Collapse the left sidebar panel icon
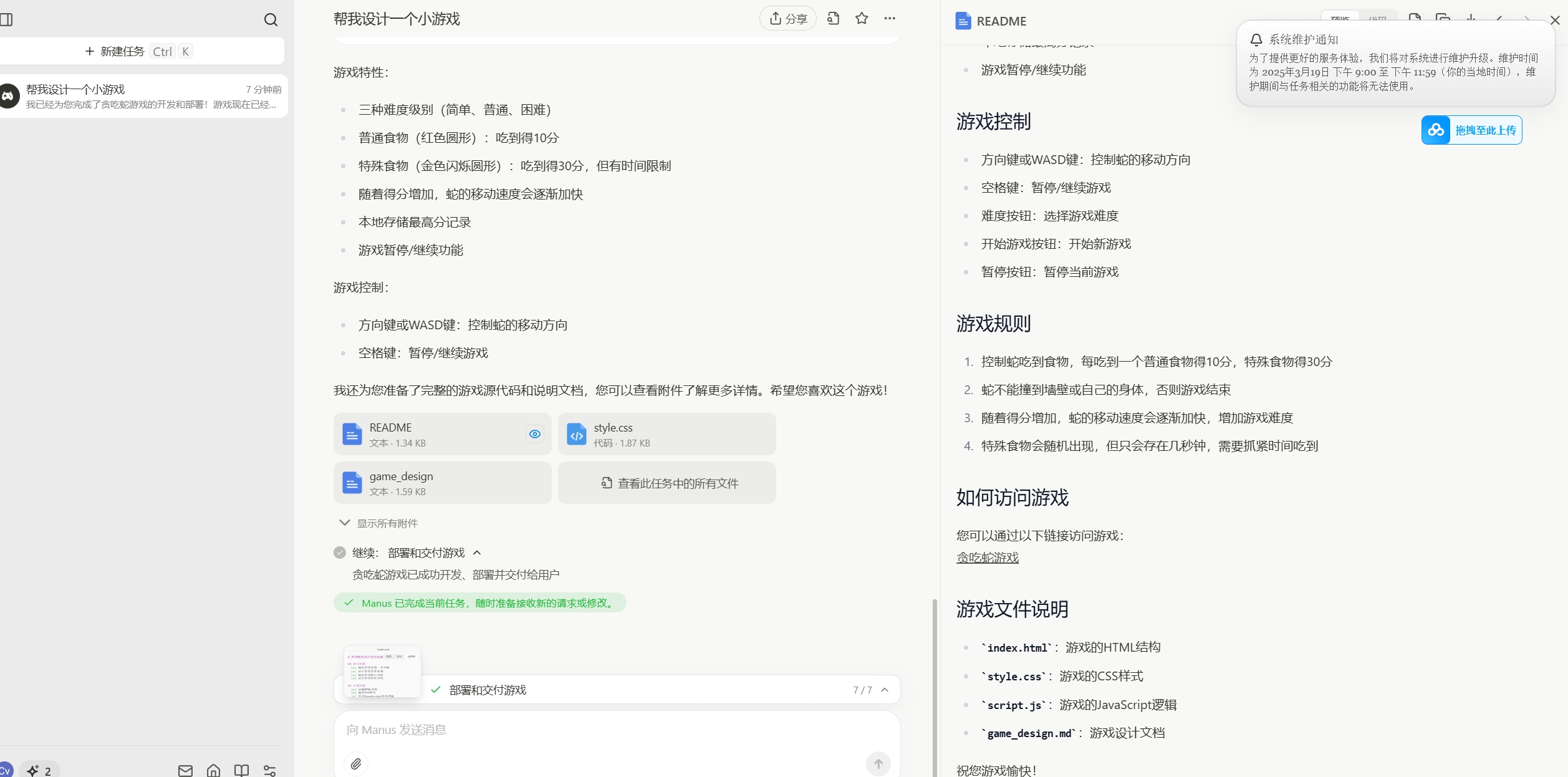Screen dimensions: 1568x777 [6, 20]
